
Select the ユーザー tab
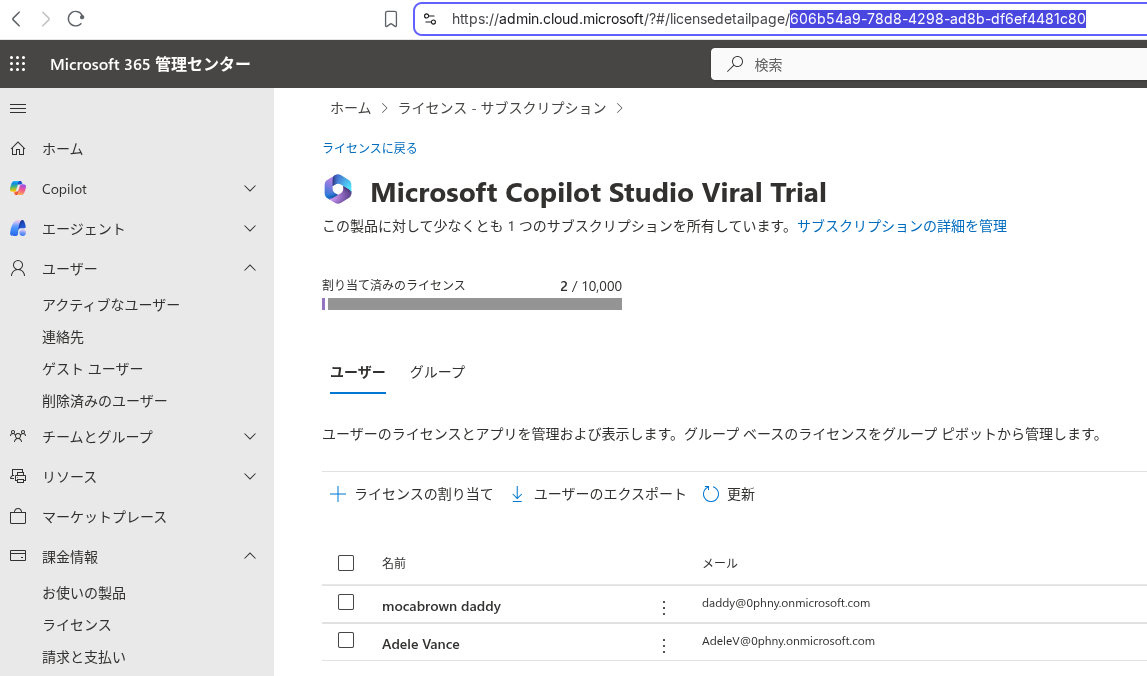pos(358,372)
